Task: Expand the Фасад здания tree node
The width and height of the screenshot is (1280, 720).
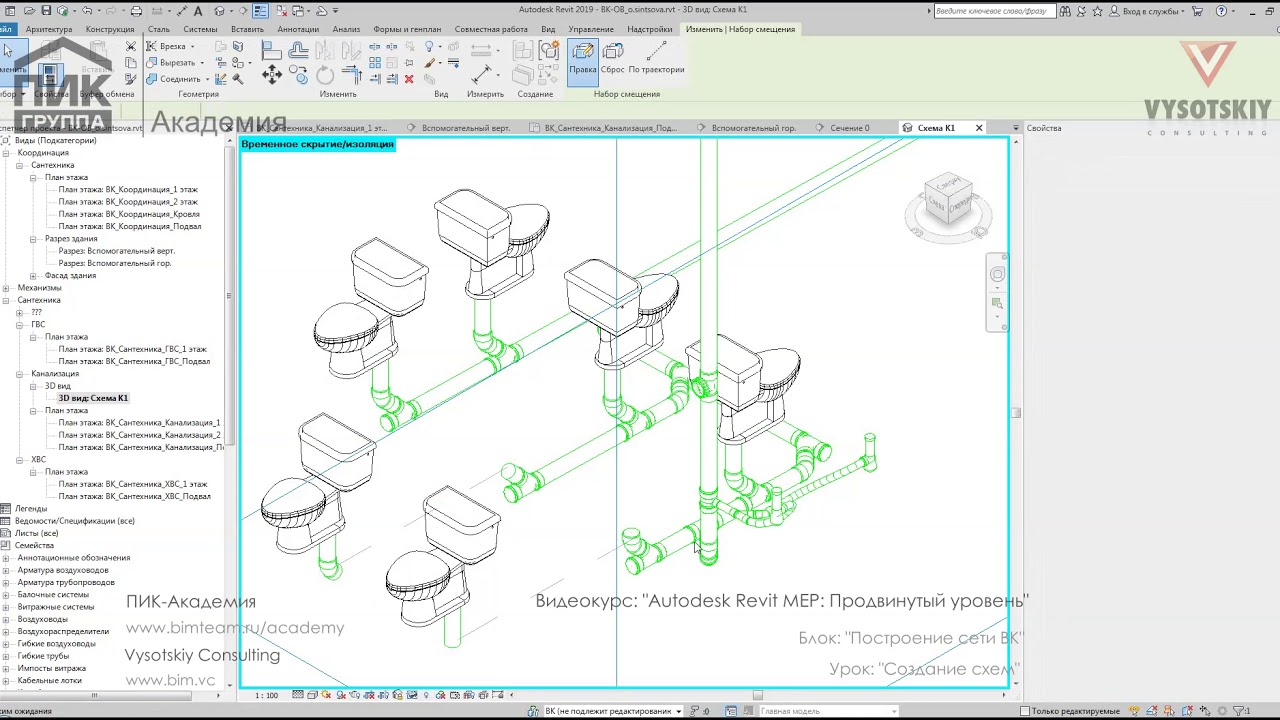Action: (x=33, y=276)
